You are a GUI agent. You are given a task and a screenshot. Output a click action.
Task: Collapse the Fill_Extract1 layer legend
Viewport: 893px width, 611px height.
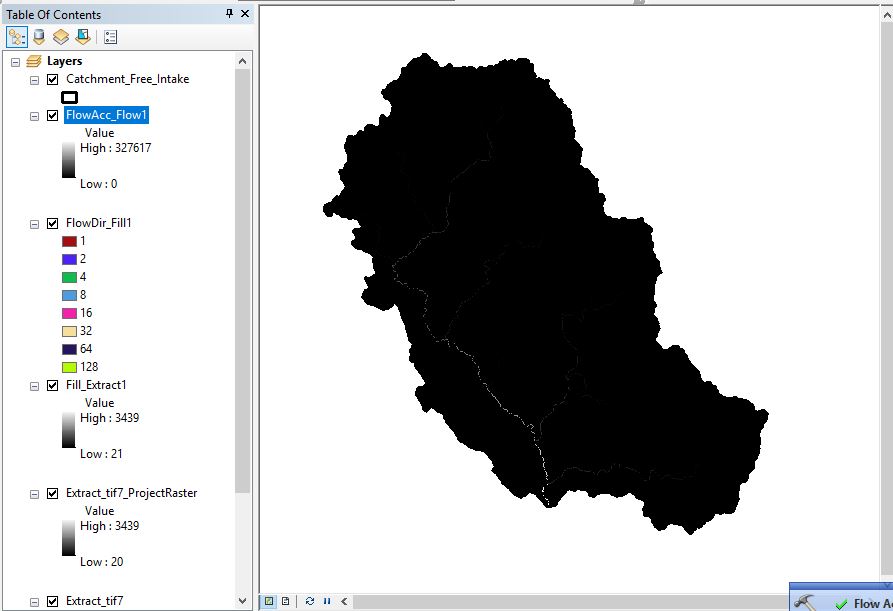(34, 386)
